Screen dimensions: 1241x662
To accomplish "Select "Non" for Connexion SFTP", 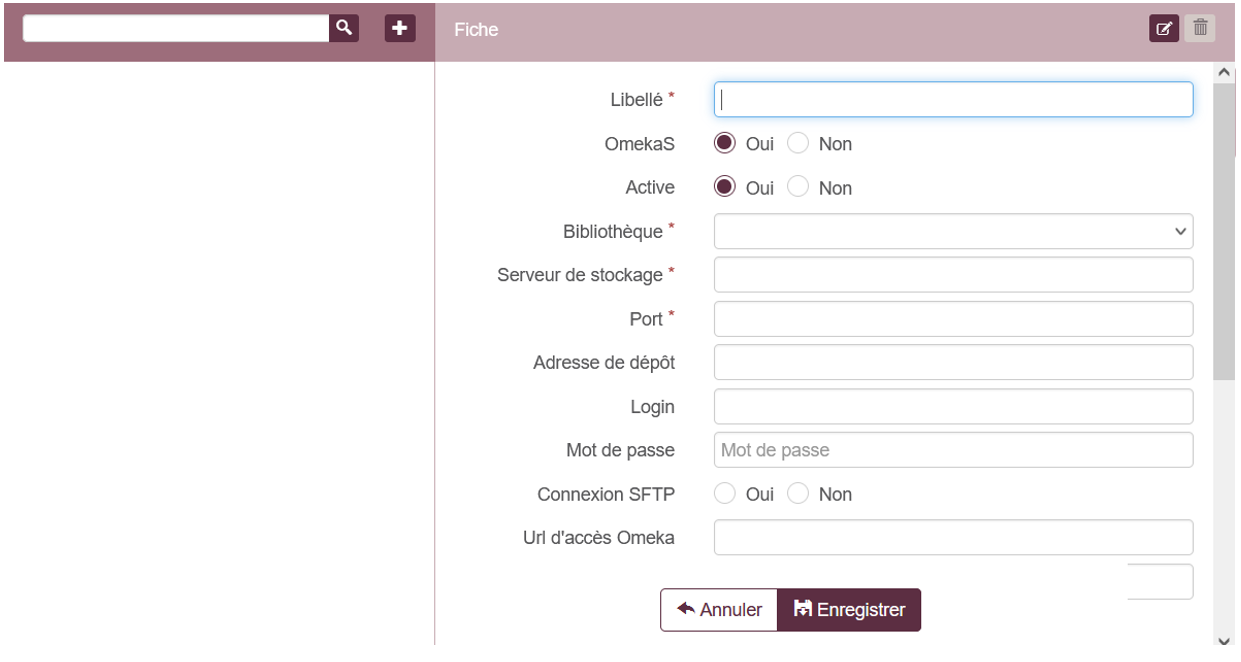I will pyautogui.click(x=798, y=493).
